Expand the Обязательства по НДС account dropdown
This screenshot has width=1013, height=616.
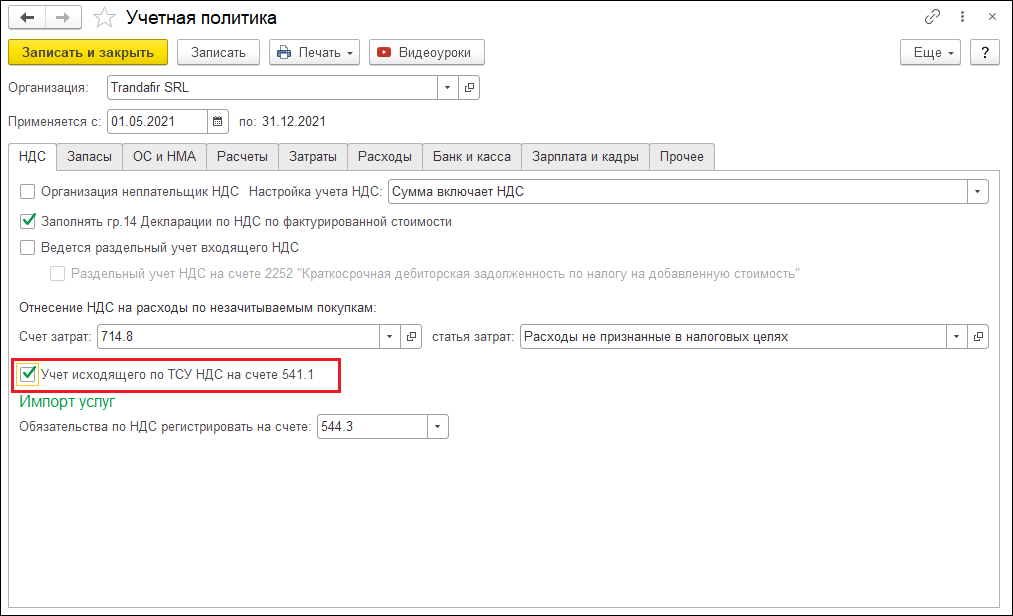(437, 427)
